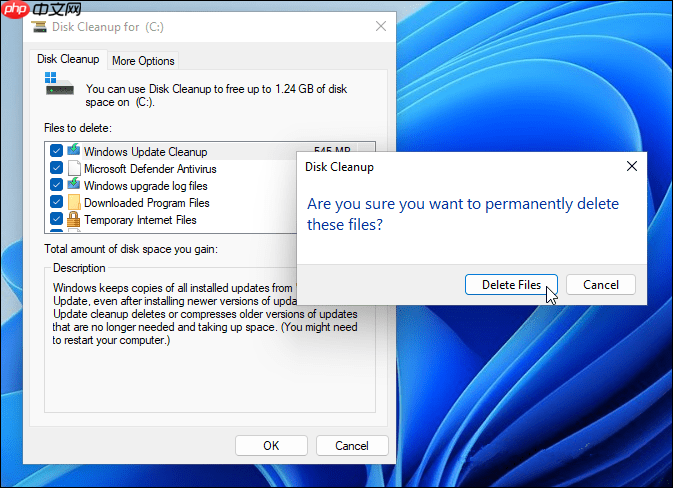This screenshot has width=673, height=488.
Task: Uncheck Windows Update Cleanup checkbox
Action: coord(56,151)
